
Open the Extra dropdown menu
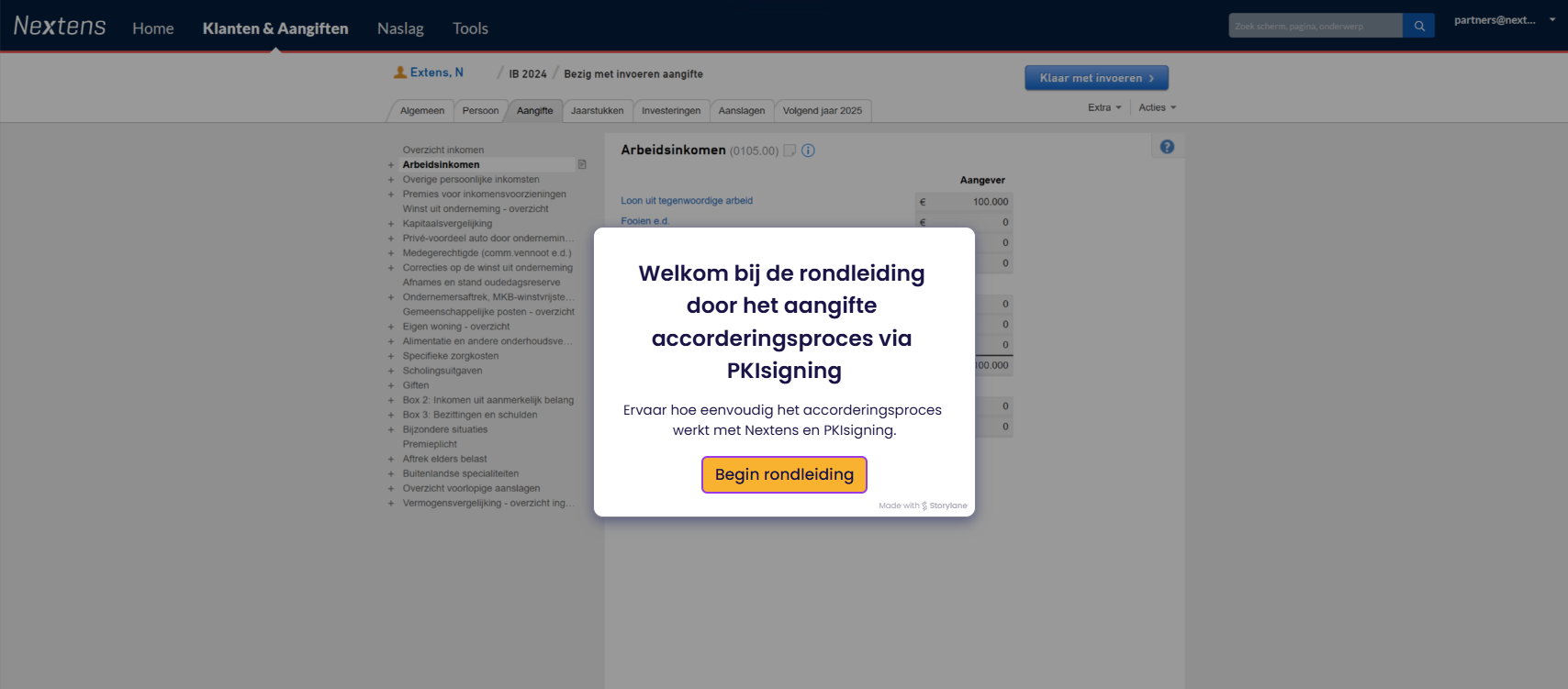1104,107
